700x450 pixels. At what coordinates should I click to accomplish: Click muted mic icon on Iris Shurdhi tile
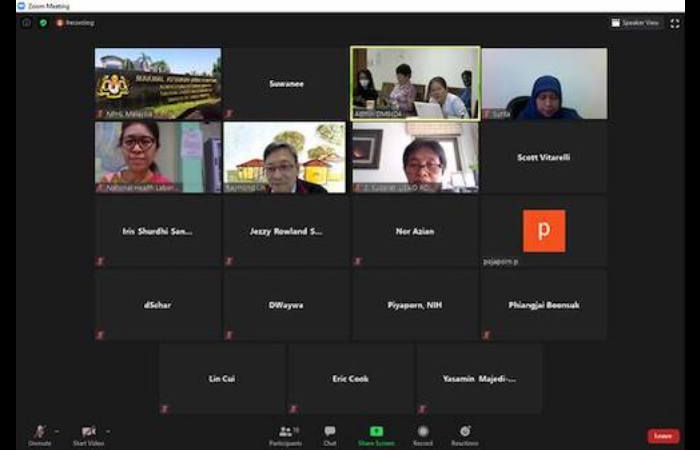(100, 262)
